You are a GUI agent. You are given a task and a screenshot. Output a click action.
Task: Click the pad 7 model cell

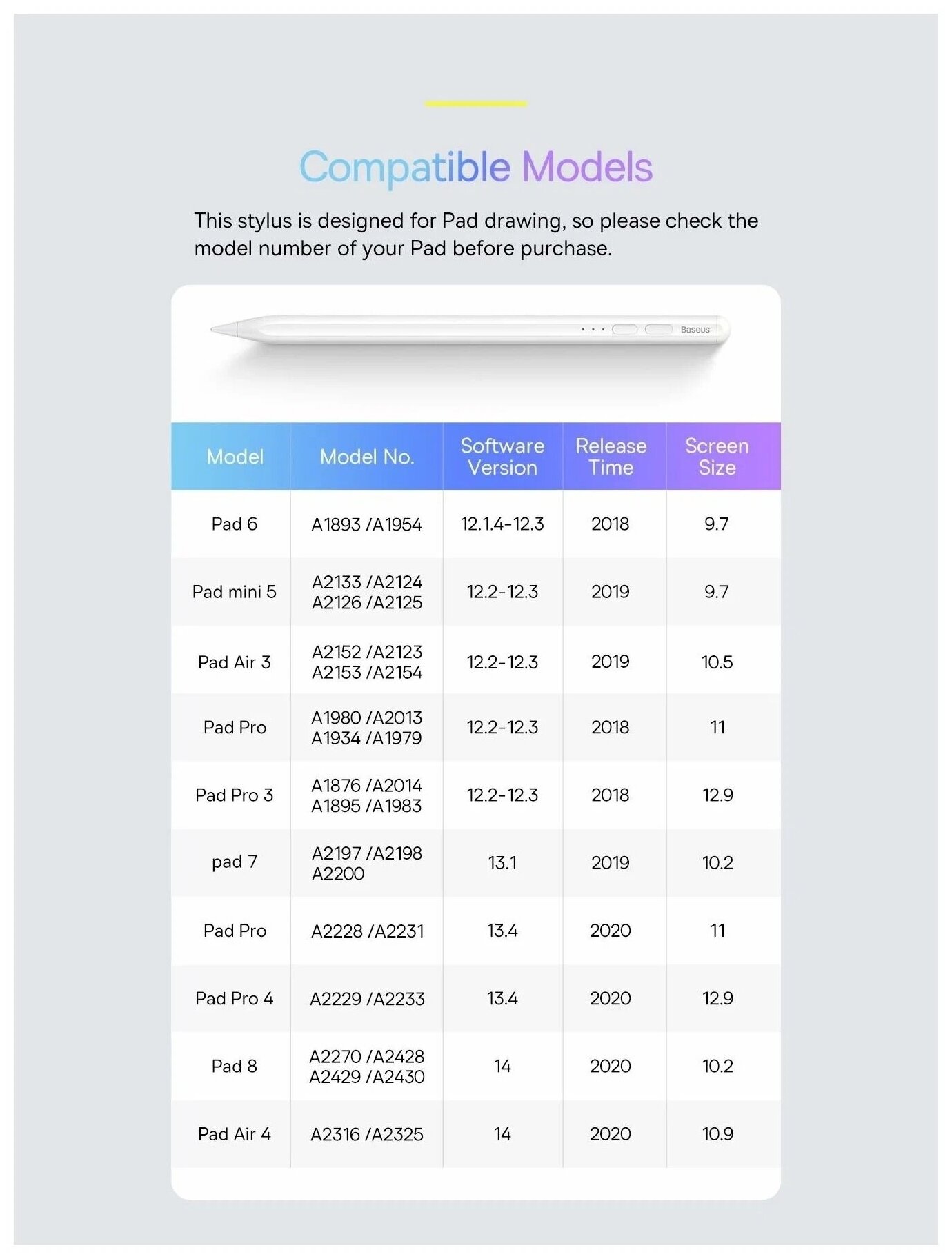pos(234,862)
